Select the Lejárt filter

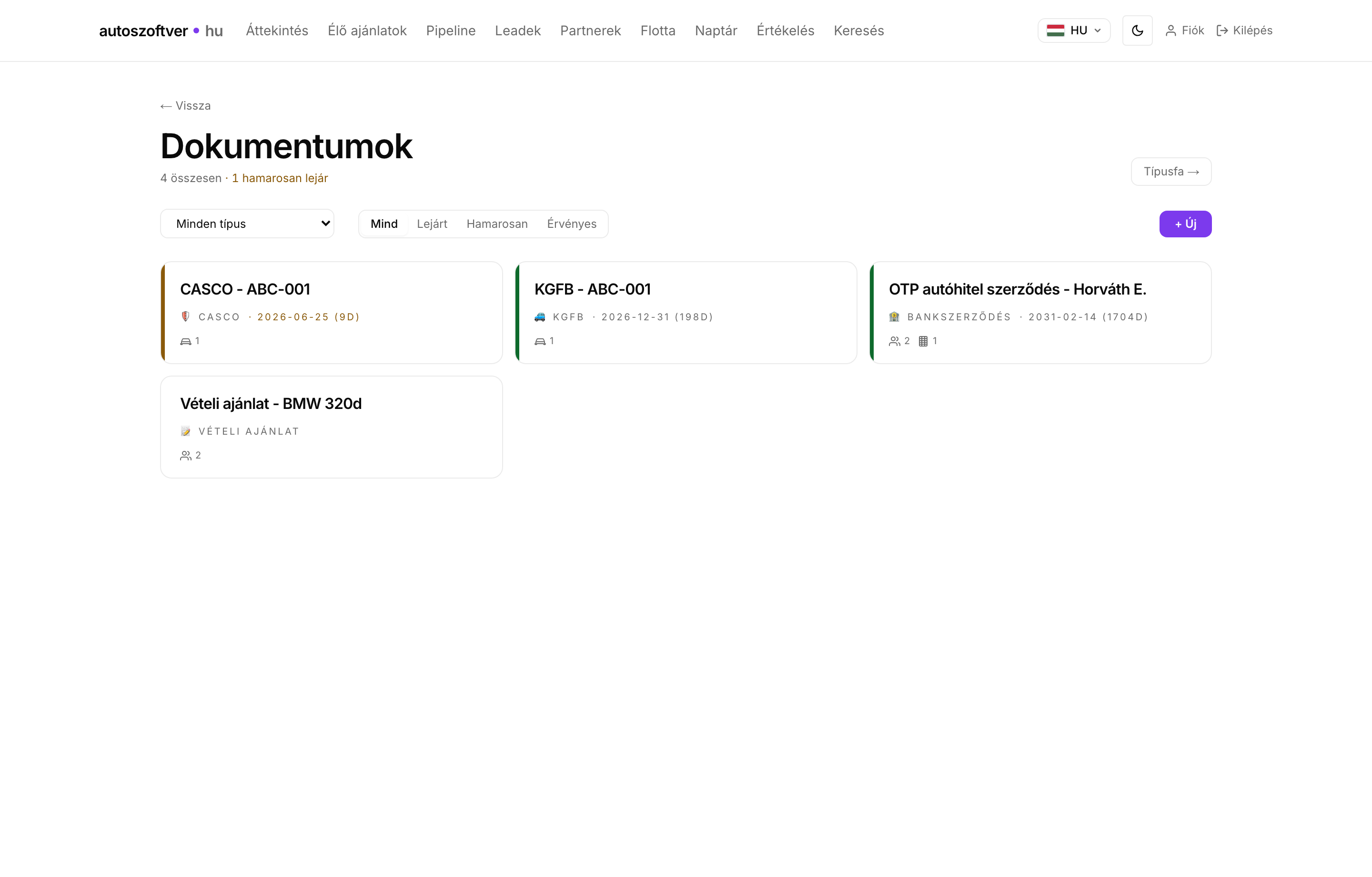[x=432, y=224]
